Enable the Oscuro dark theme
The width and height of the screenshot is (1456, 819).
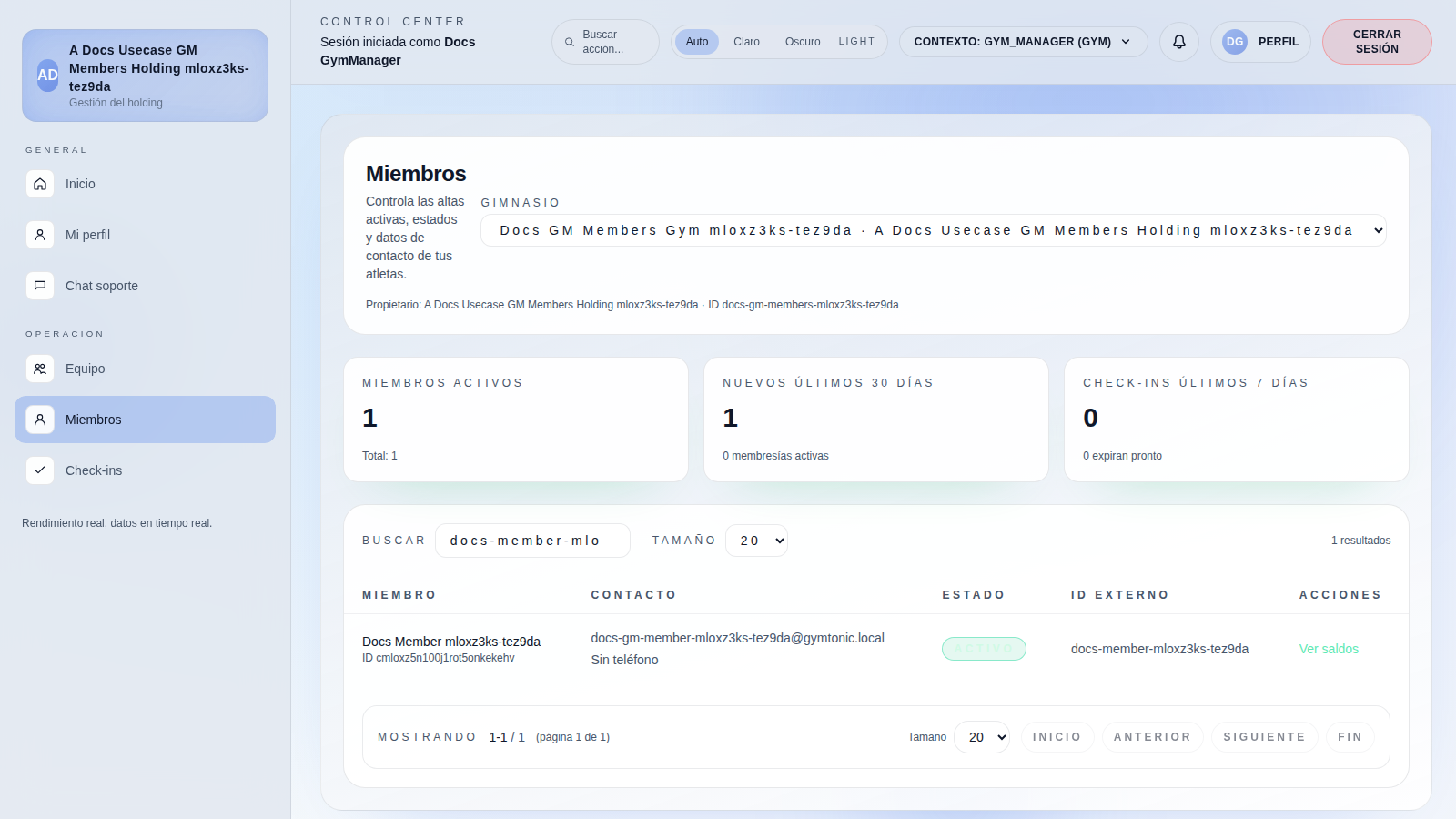pos(802,42)
